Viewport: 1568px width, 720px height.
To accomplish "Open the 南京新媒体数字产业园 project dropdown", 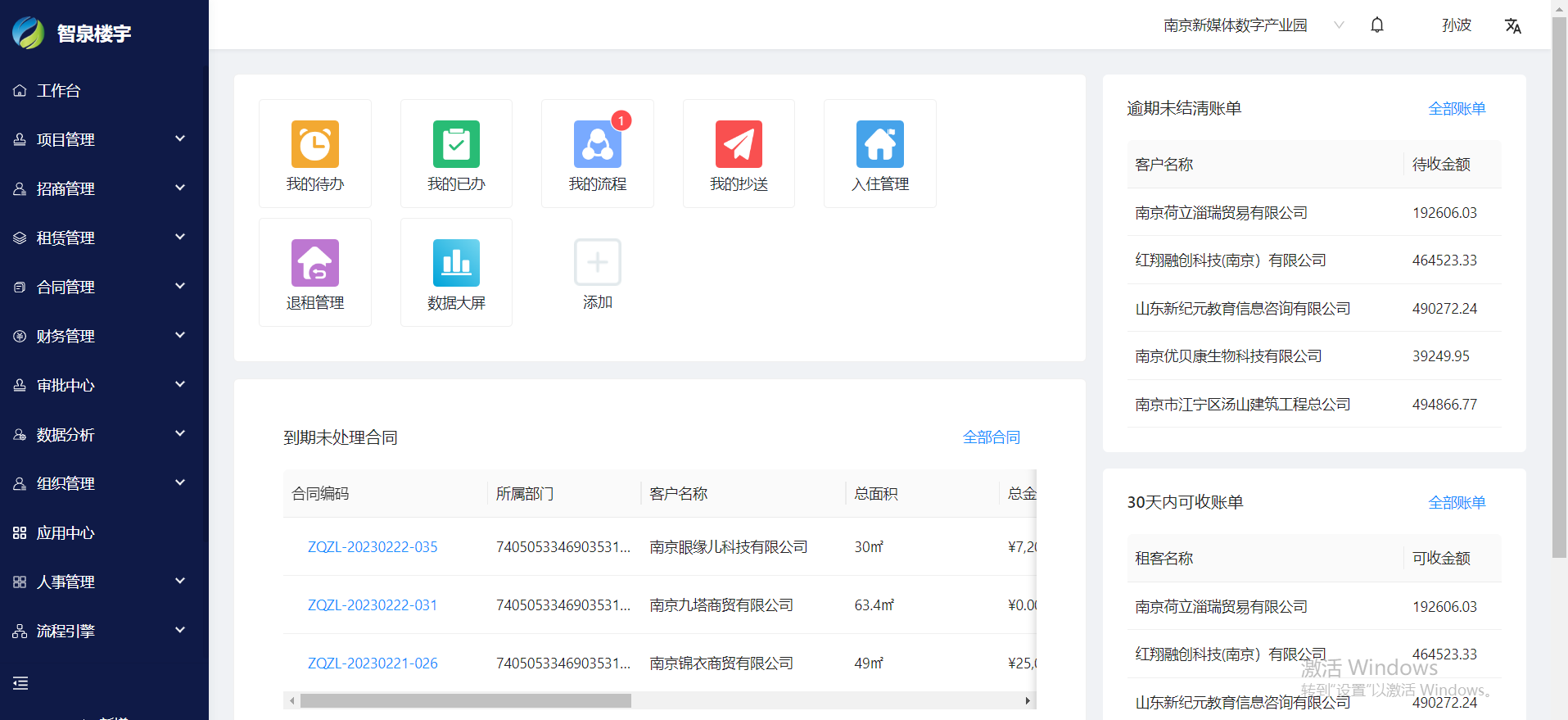I will 1254,25.
